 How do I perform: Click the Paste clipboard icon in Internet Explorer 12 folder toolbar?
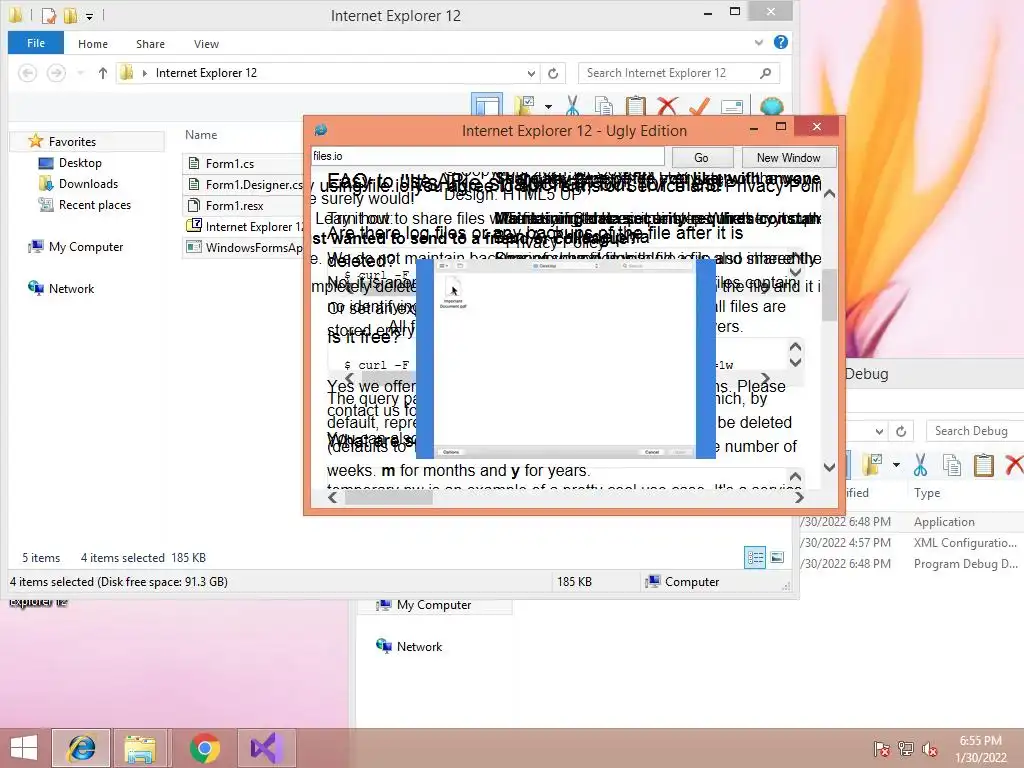point(635,106)
